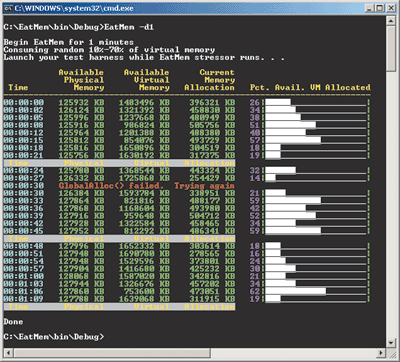Click the cmd.exe title bar icon
Image resolution: width=400 pixels, height=362 pixels.
pos(8,8)
